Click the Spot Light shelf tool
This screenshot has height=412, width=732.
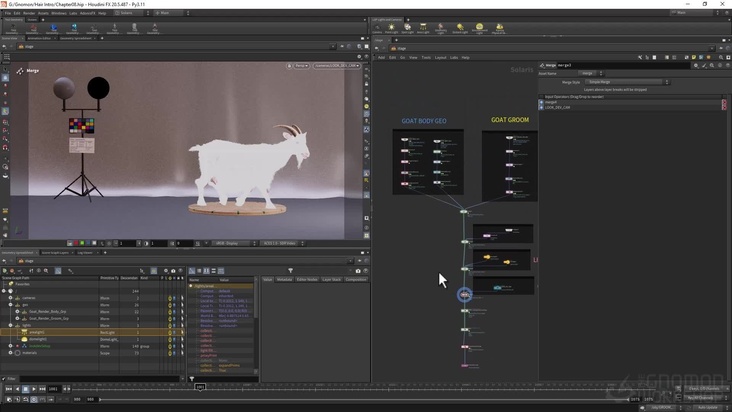408,28
